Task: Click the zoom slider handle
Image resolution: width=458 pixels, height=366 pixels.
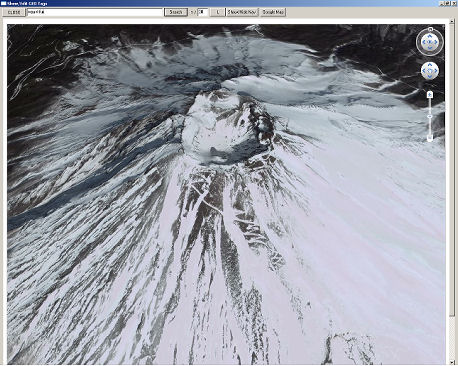Action: pyautogui.click(x=430, y=116)
